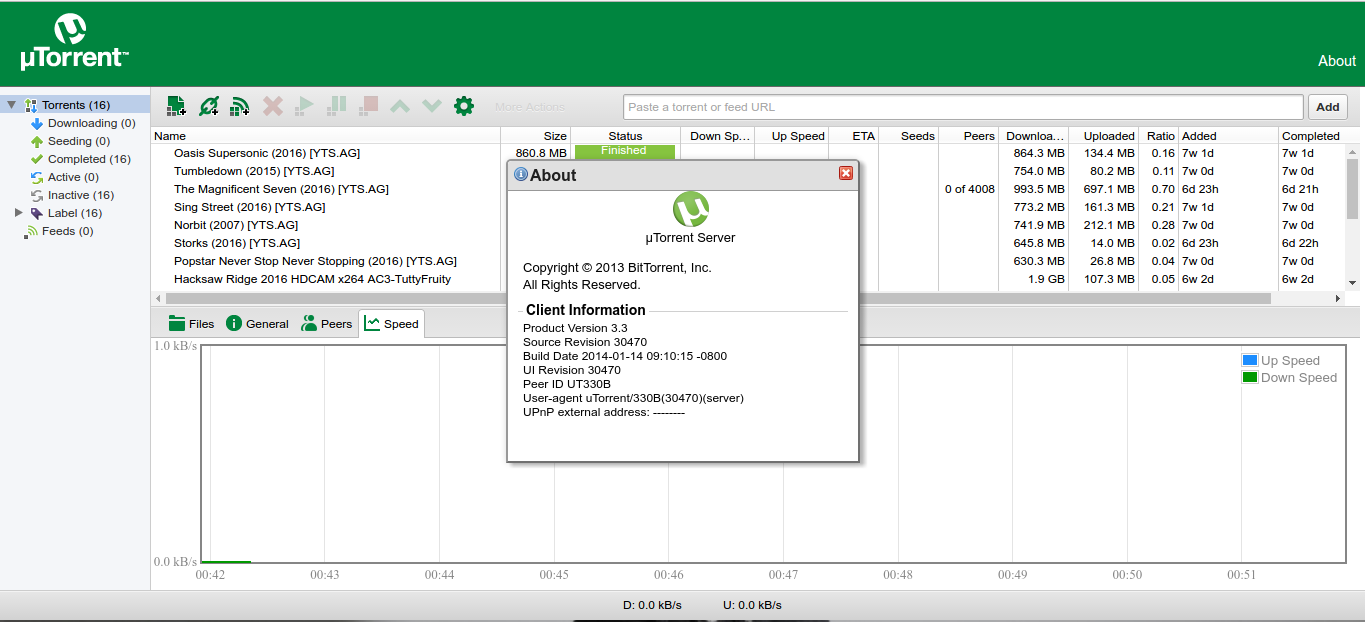The image size is (1365, 622).
Task: Click the green Down Speed legend swatch
Action: click(x=1249, y=377)
